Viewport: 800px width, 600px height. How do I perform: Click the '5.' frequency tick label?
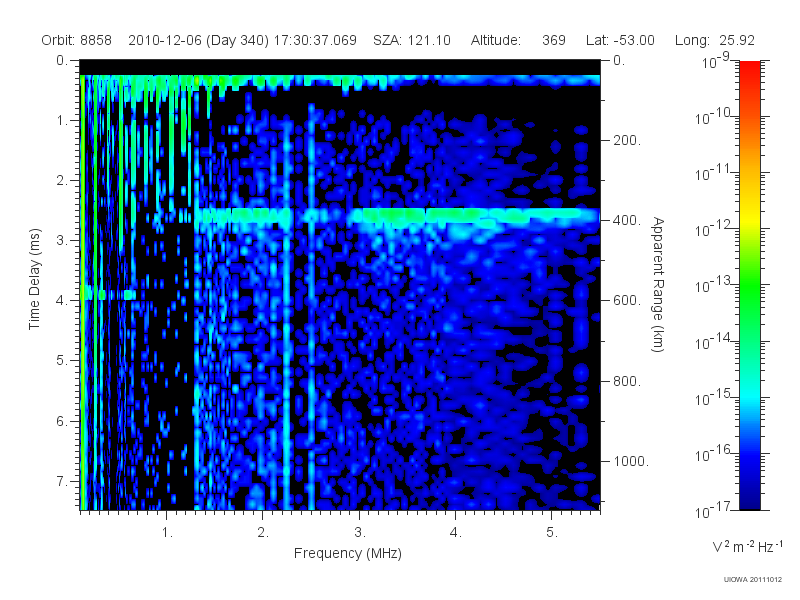tap(552, 533)
